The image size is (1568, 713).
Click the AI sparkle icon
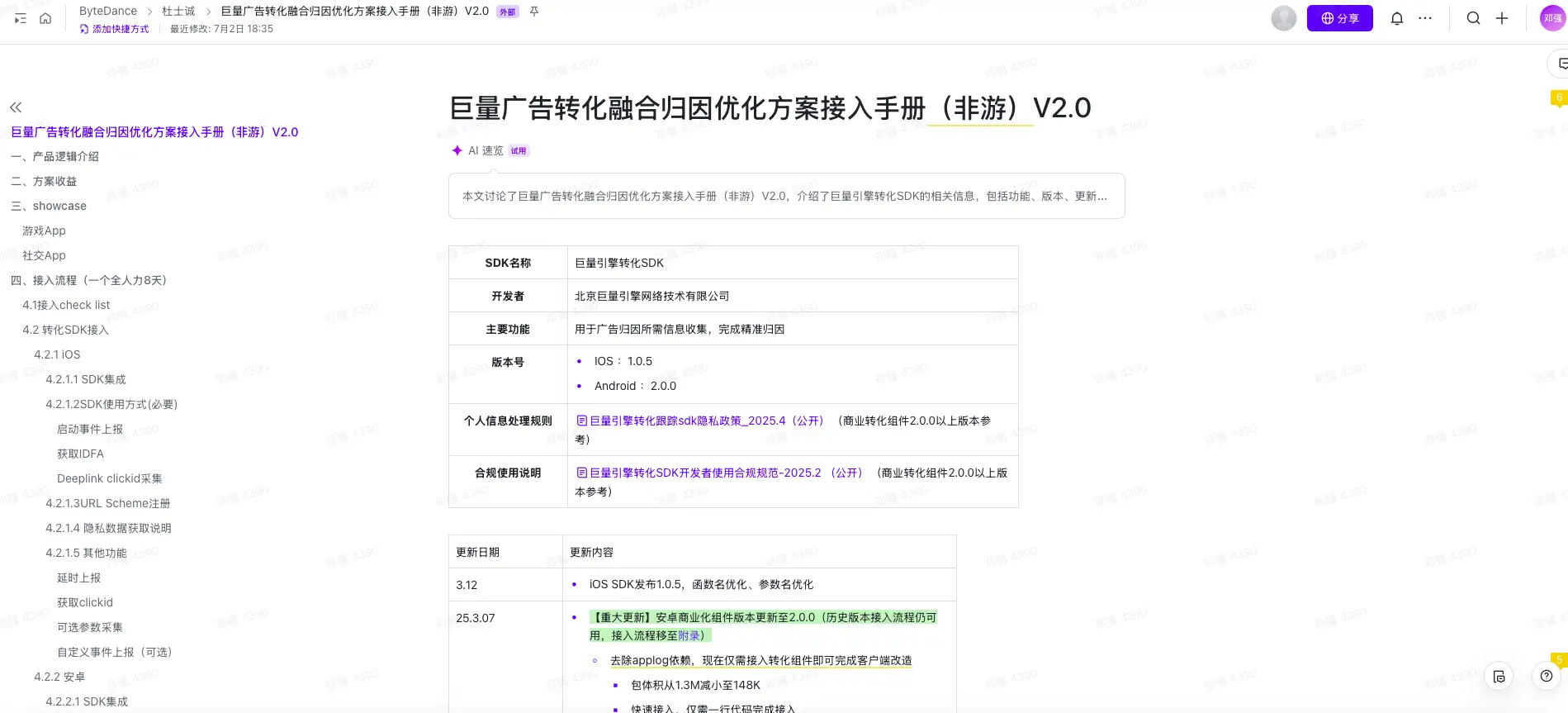point(457,150)
